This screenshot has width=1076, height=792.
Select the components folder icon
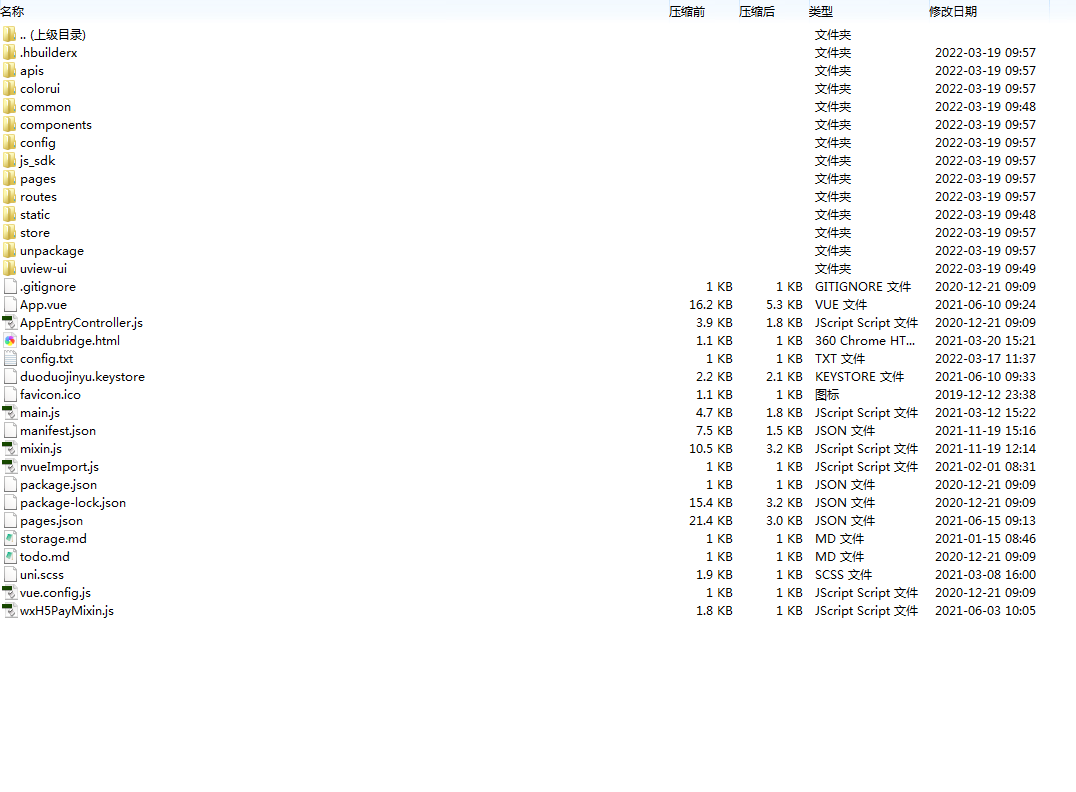[x=10, y=124]
